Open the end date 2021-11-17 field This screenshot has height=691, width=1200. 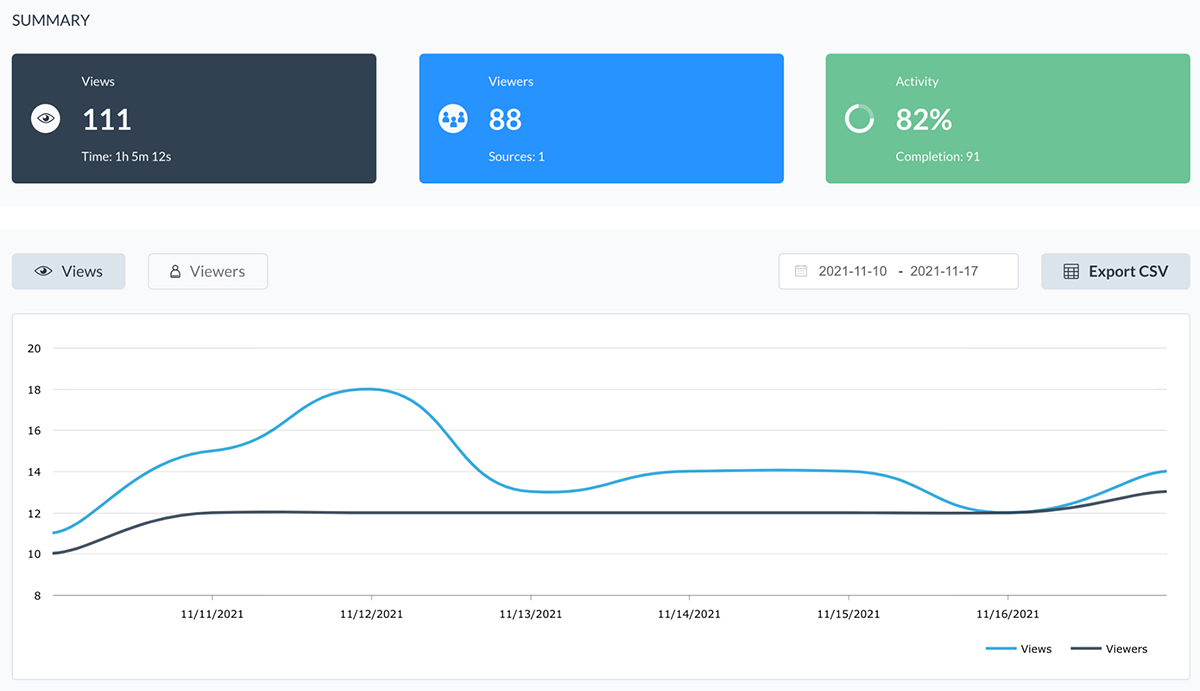[947, 271]
